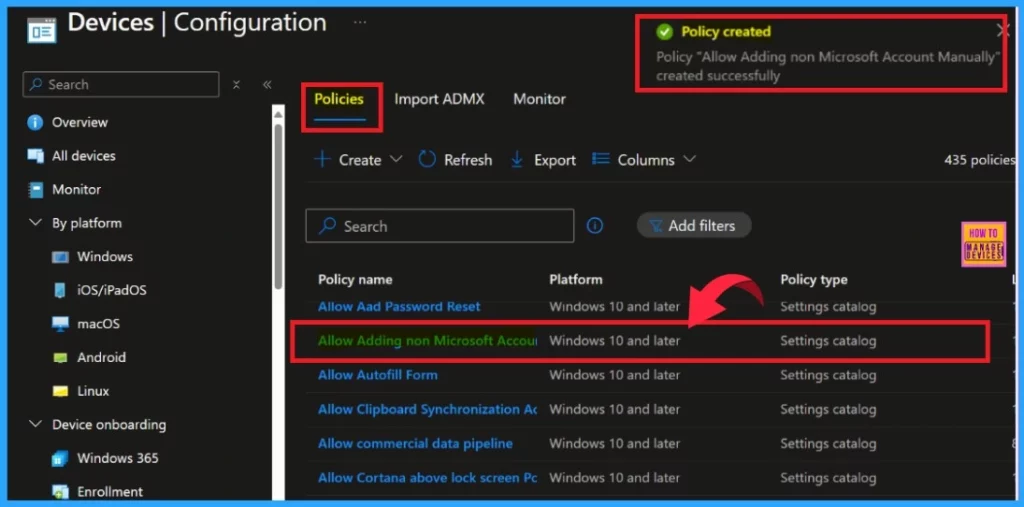This screenshot has width=1024, height=507.
Task: Open Allow Aad Password Reset policy
Action: [399, 306]
